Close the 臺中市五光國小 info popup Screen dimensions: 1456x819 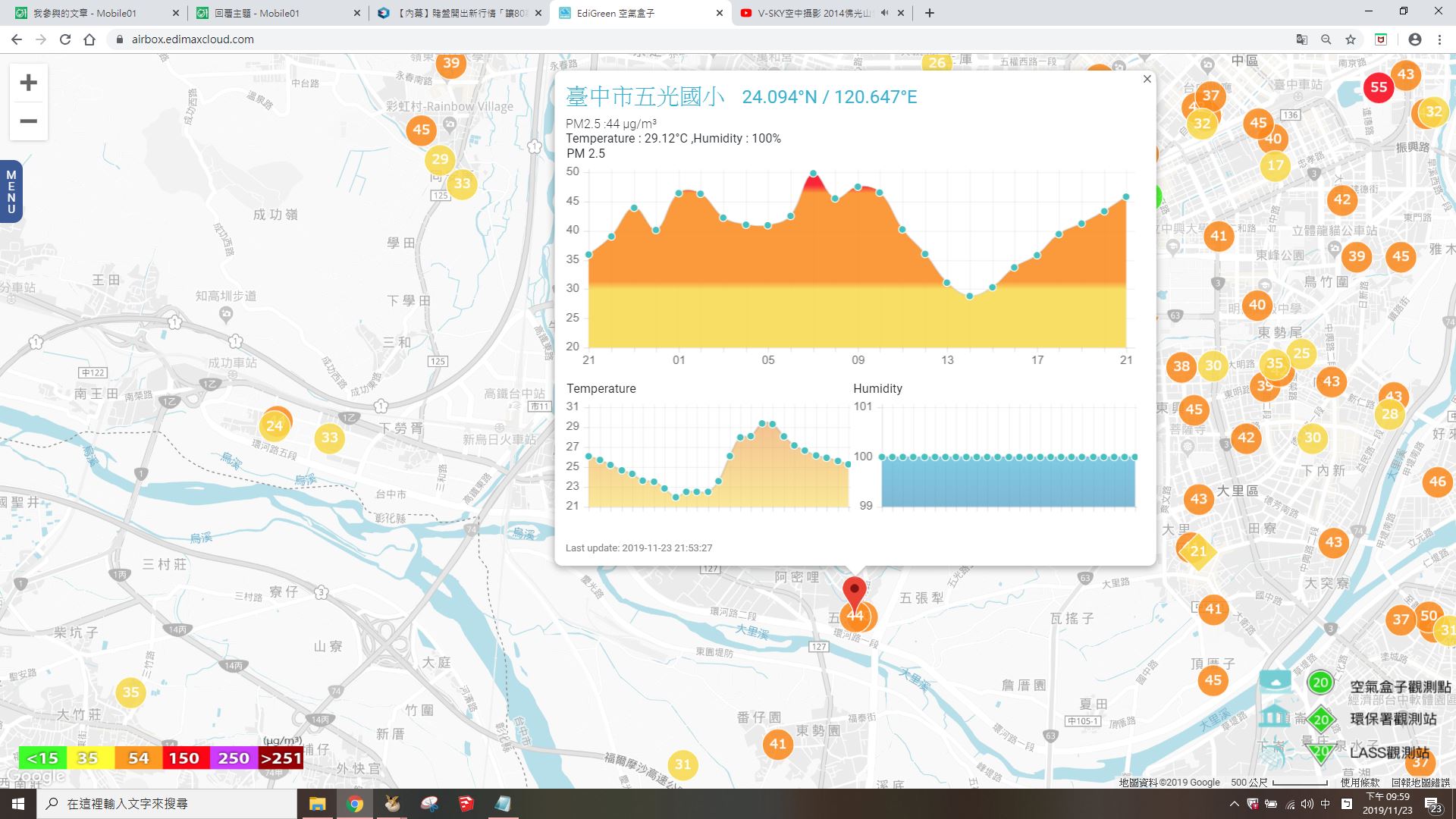(1147, 79)
